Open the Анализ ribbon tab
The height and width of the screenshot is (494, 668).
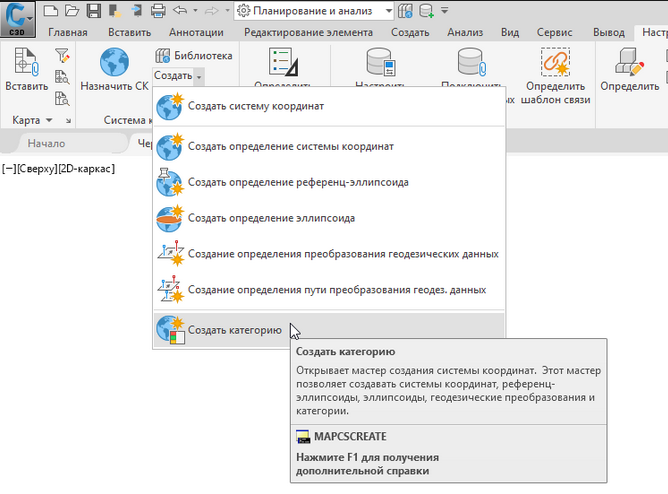pyautogui.click(x=467, y=32)
